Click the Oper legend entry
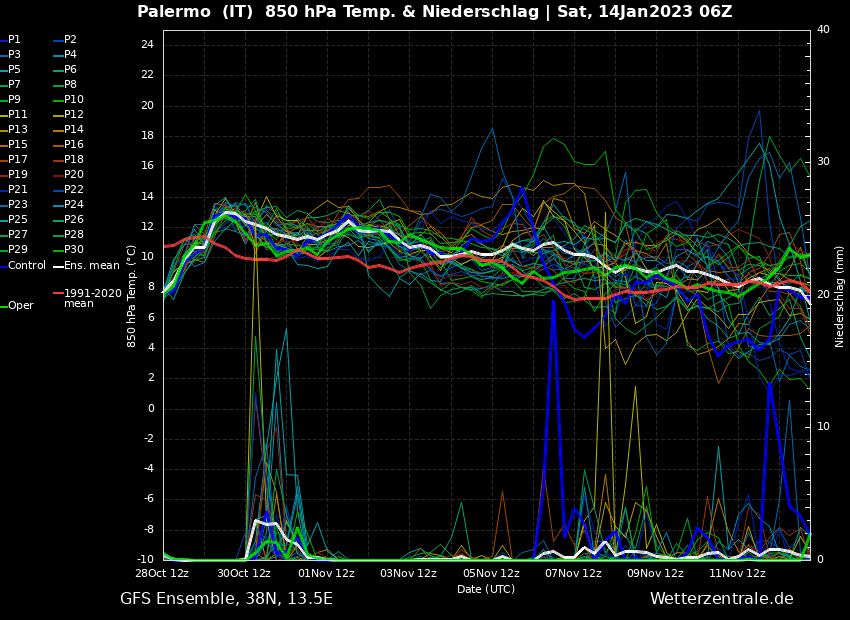The width and height of the screenshot is (850, 620). click(x=21, y=306)
